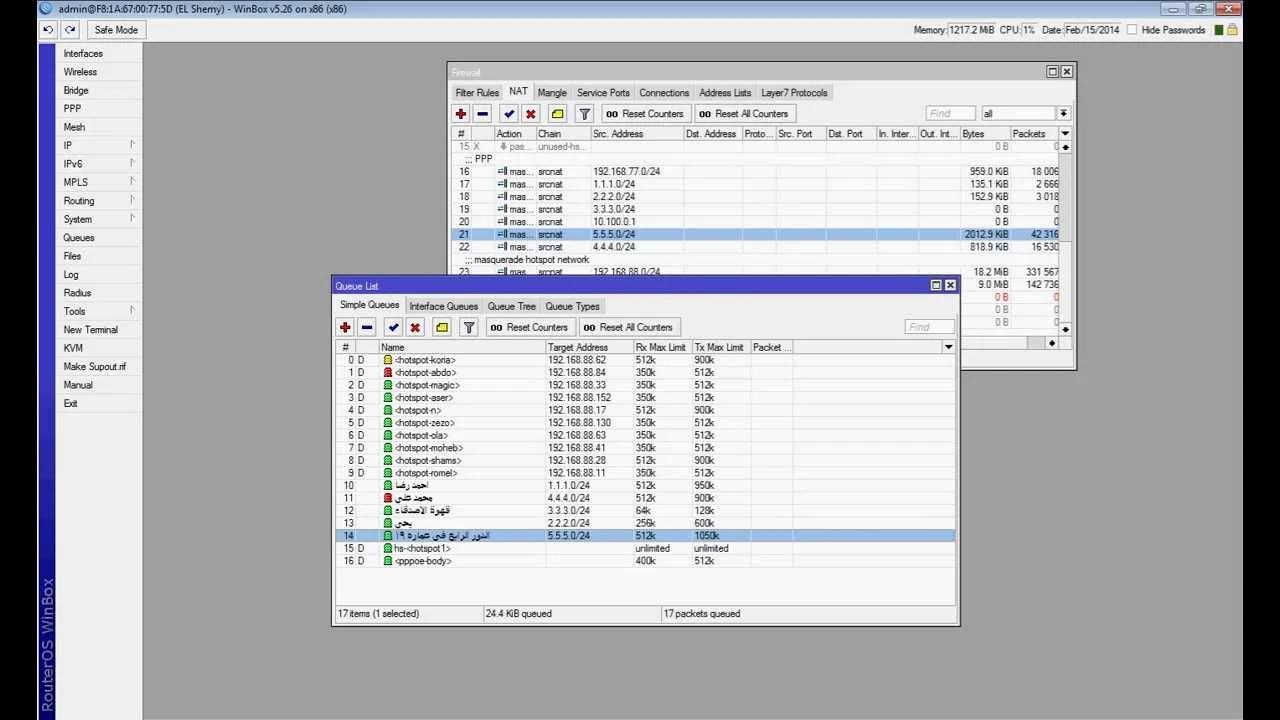Toggle the Safe Mode button
Image resolution: width=1280 pixels, height=720 pixels.
pyautogui.click(x=116, y=30)
